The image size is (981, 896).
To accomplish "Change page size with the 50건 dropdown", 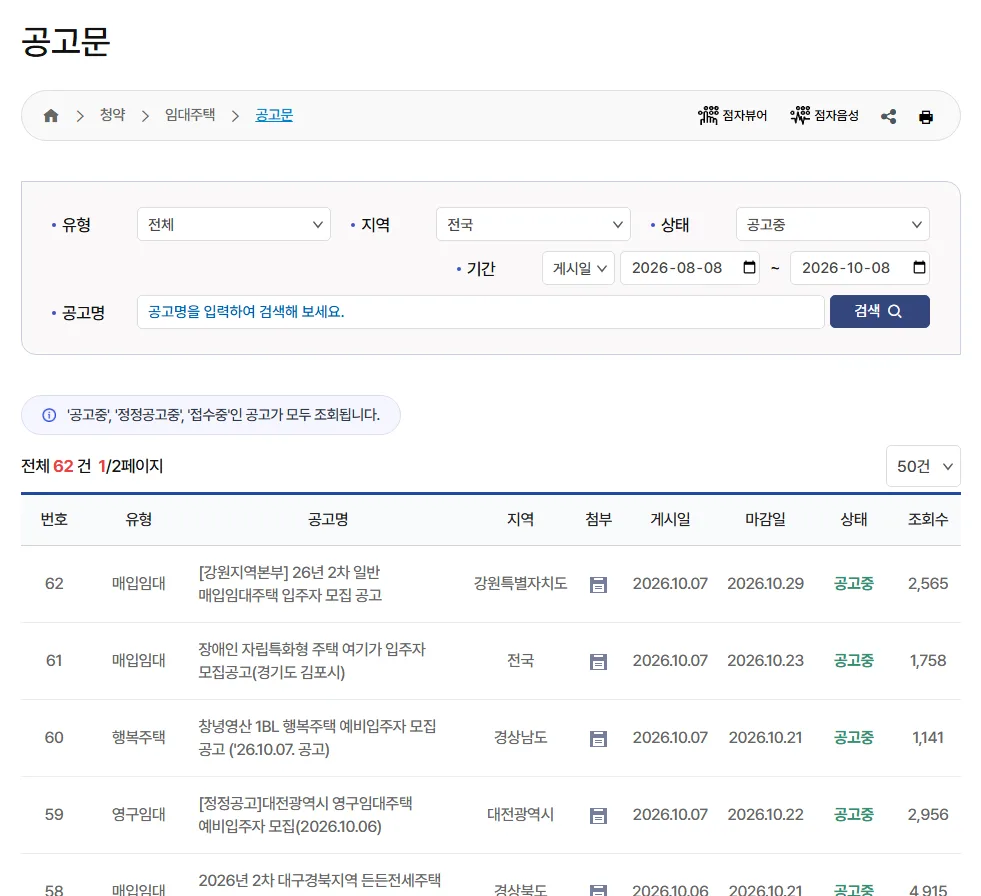I will [x=923, y=466].
